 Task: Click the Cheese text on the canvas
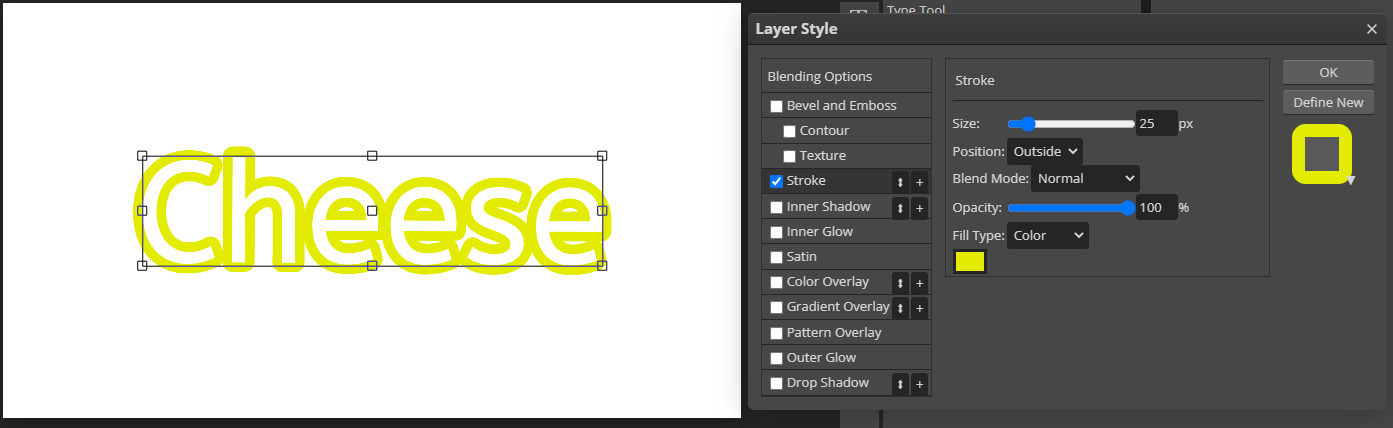(372, 211)
